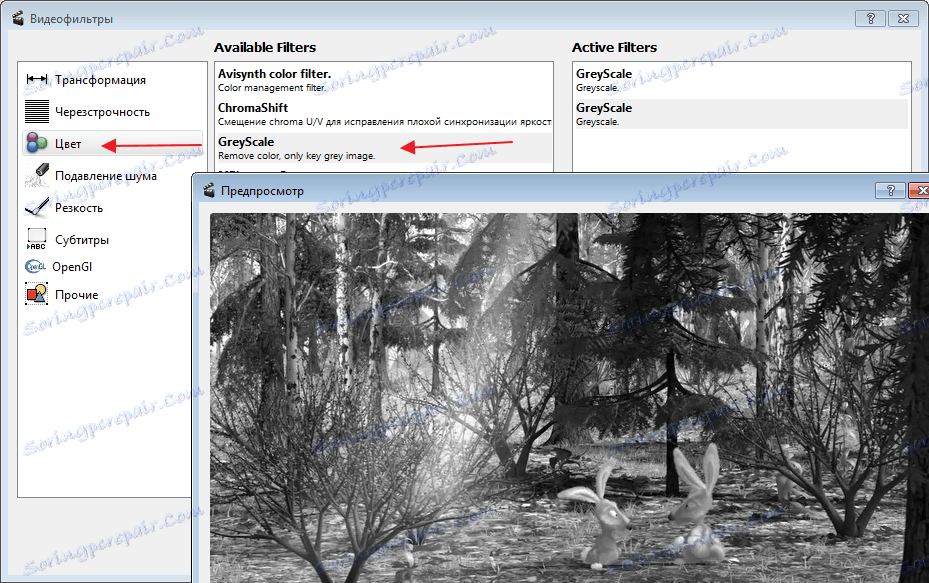Click the Субтитры ABC icon
929x583 pixels.
pos(37,239)
